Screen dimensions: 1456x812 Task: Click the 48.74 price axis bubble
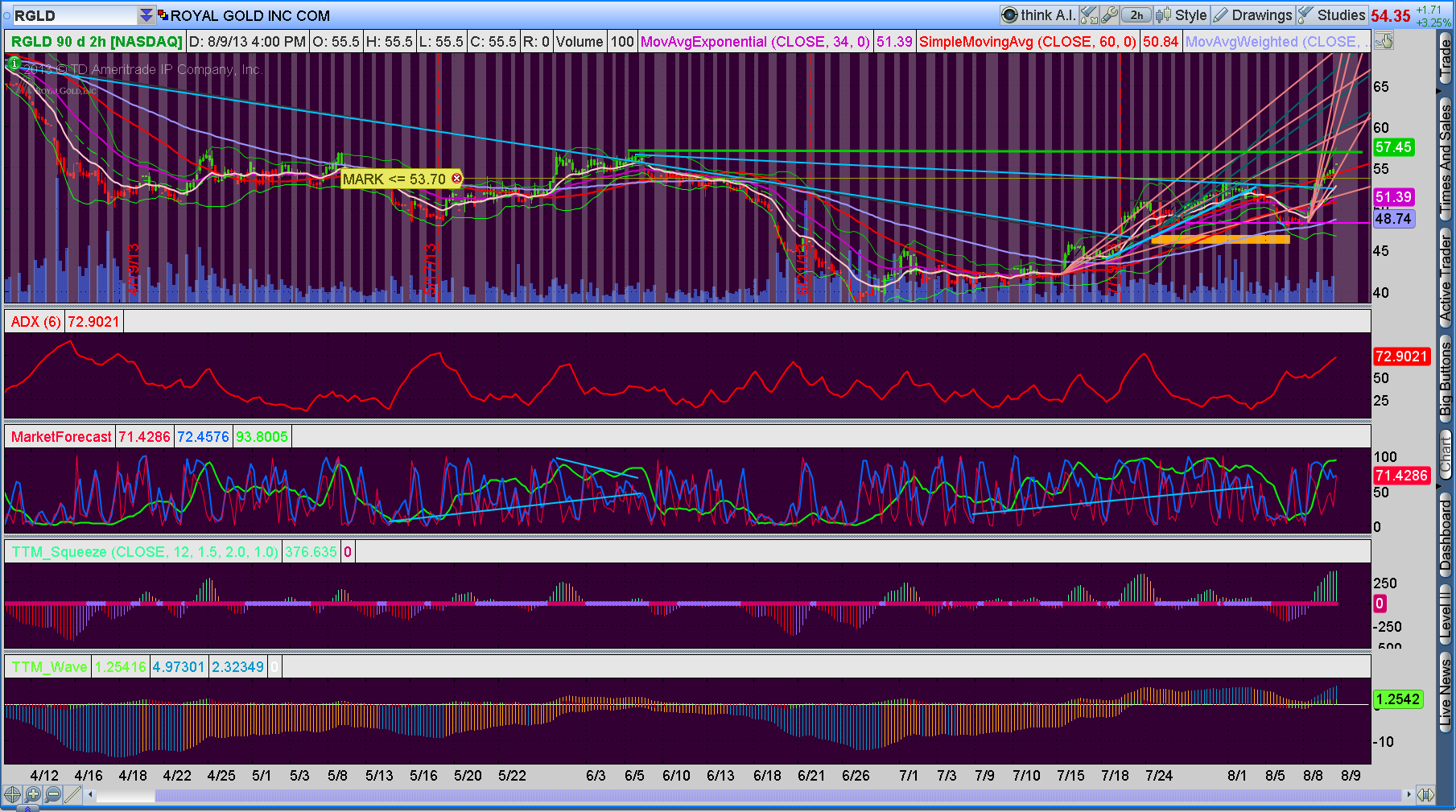pos(1393,219)
